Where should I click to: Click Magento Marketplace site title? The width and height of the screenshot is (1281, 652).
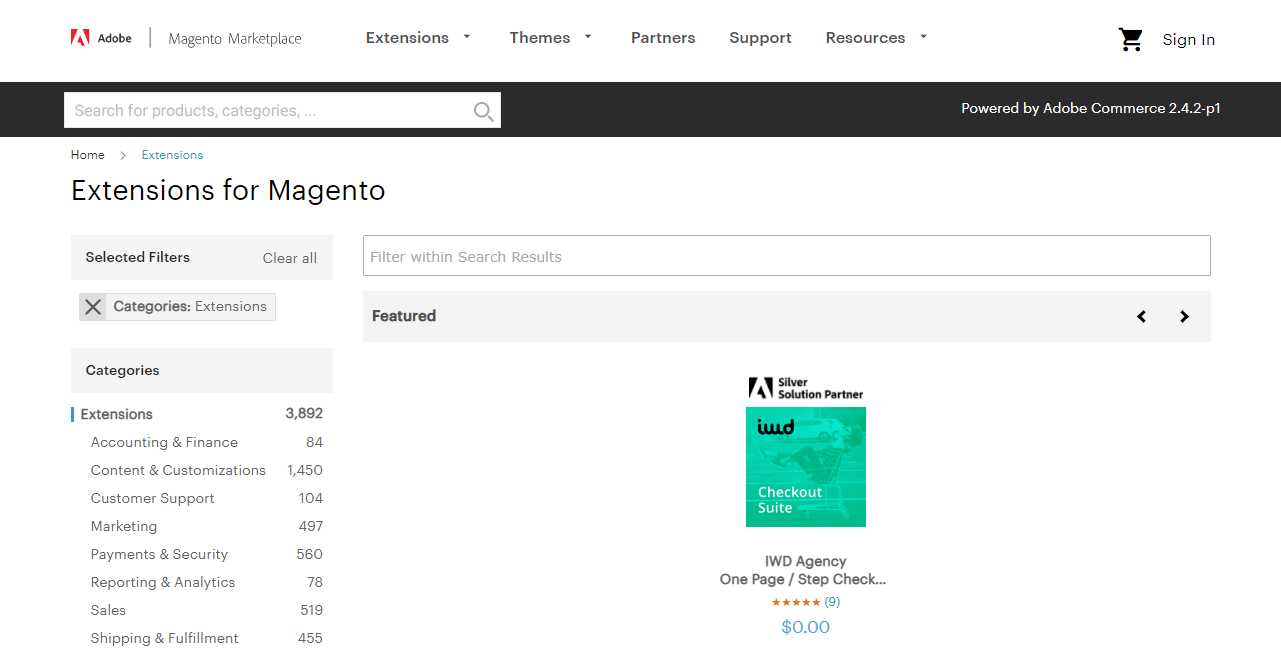tap(235, 39)
